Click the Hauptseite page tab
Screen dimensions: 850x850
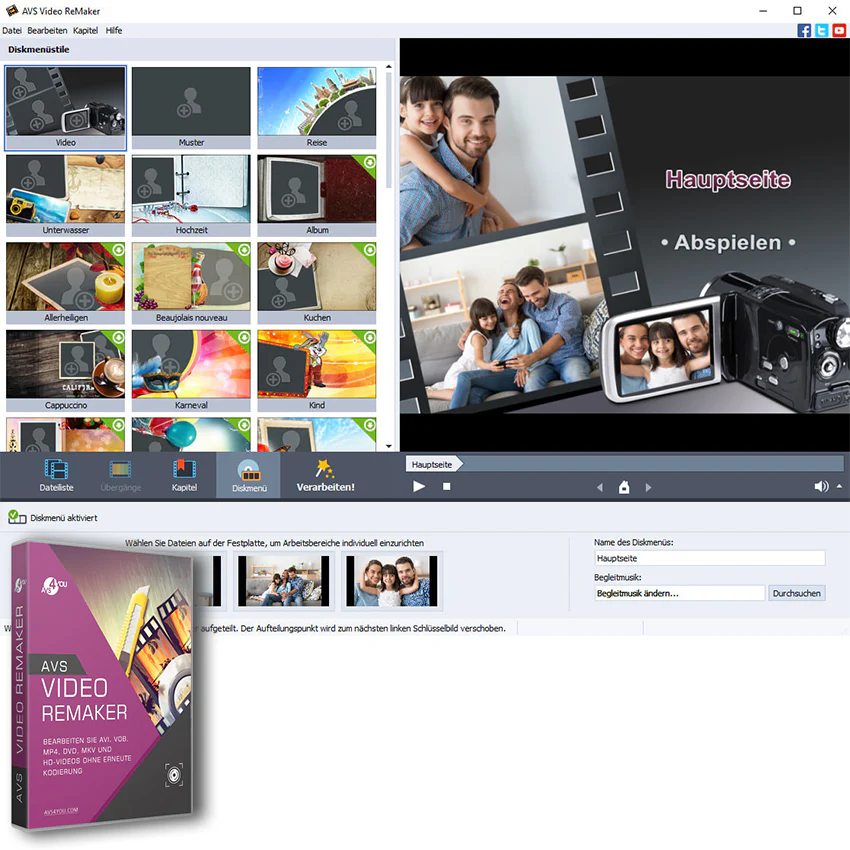(x=432, y=464)
